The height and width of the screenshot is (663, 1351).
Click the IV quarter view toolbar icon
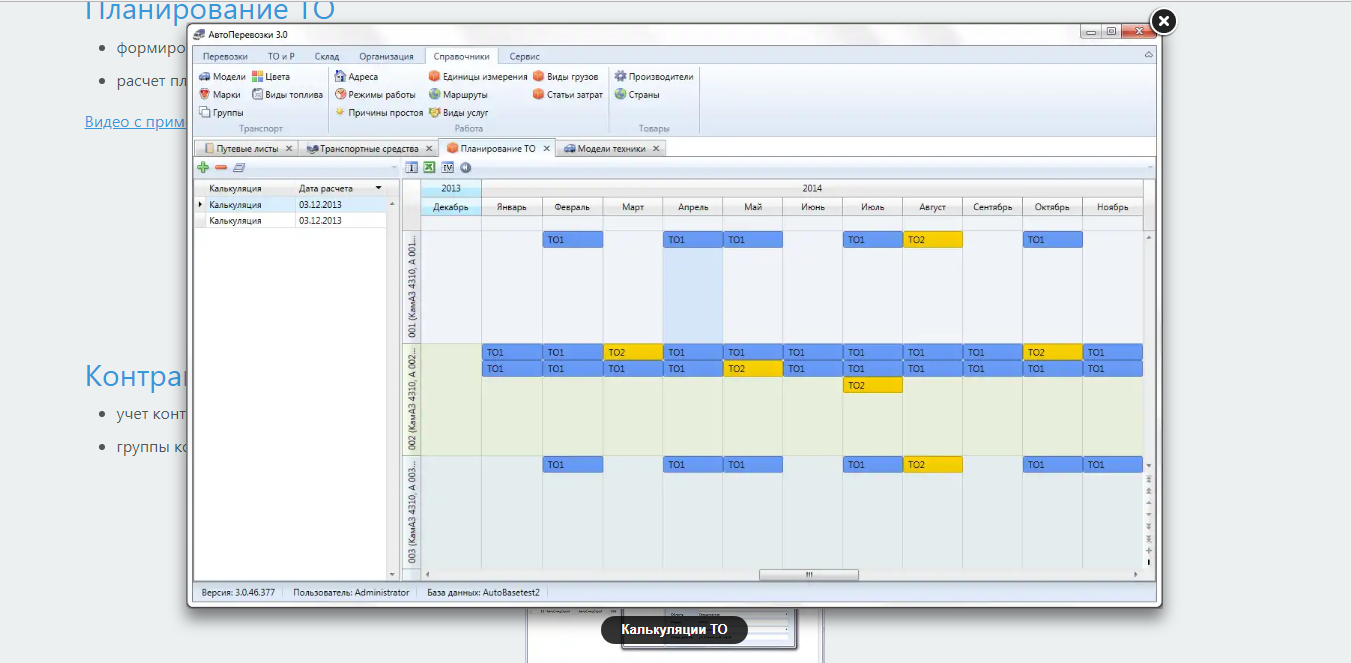[448, 167]
